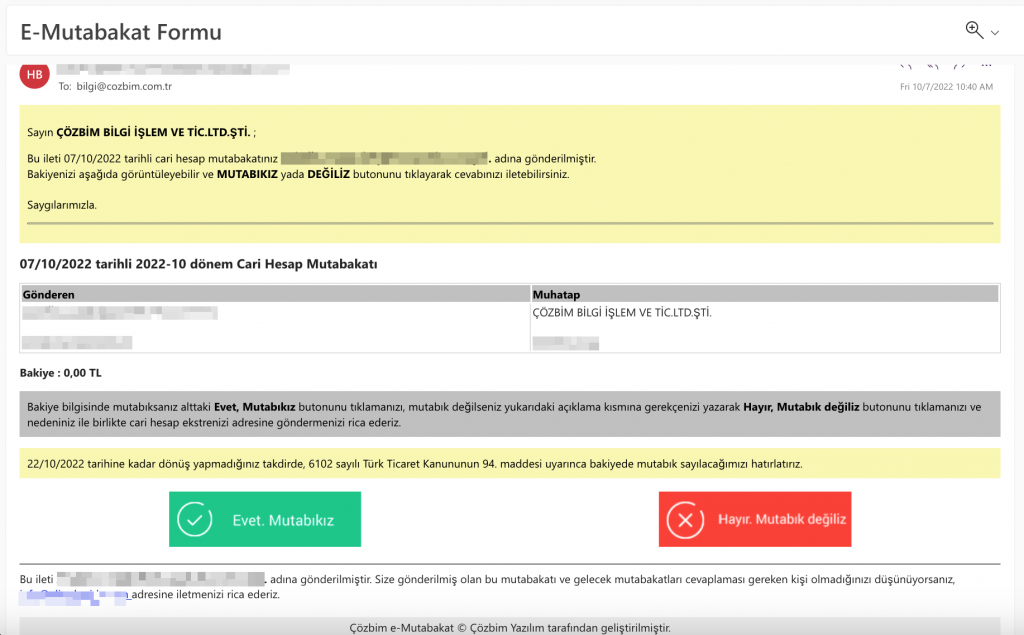Click the blurred email address link in footer
The image size is (1024, 635).
tap(75, 595)
